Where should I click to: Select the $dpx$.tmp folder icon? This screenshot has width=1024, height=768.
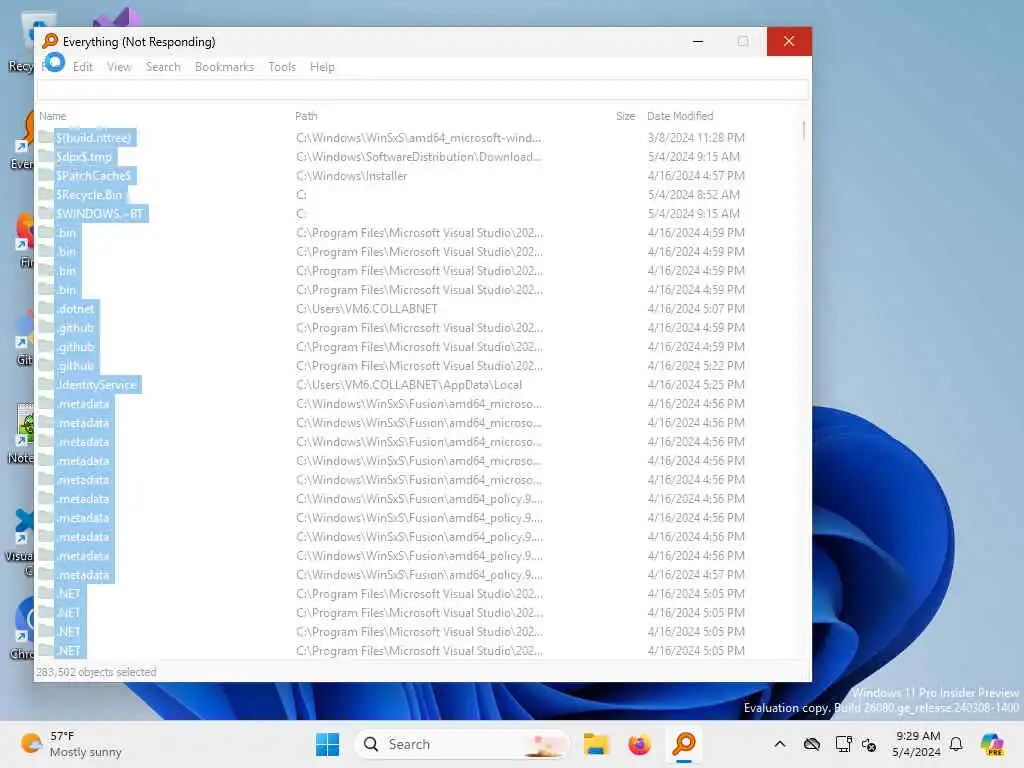[46, 156]
